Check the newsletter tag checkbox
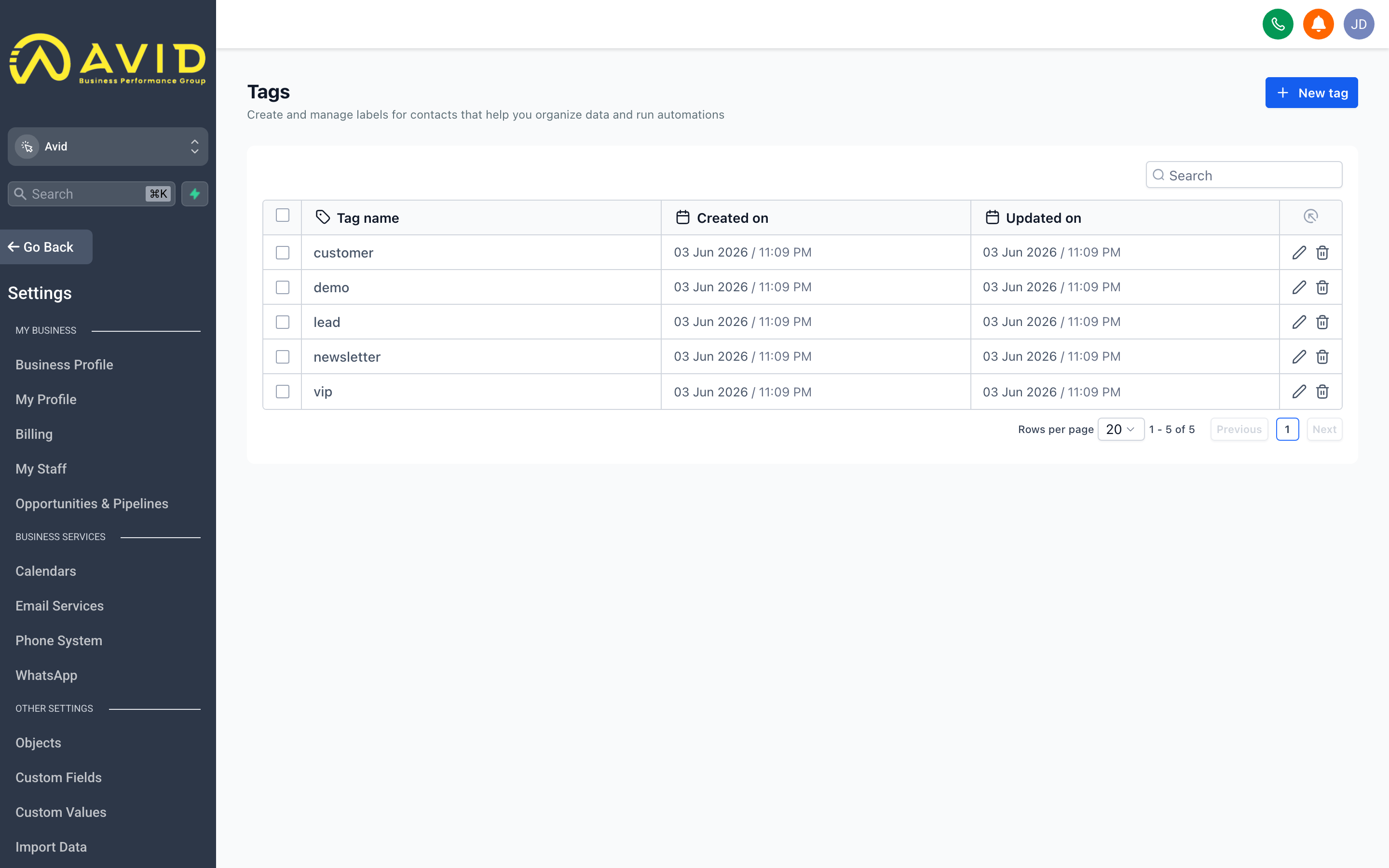Viewport: 1389px width, 868px height. point(283,356)
